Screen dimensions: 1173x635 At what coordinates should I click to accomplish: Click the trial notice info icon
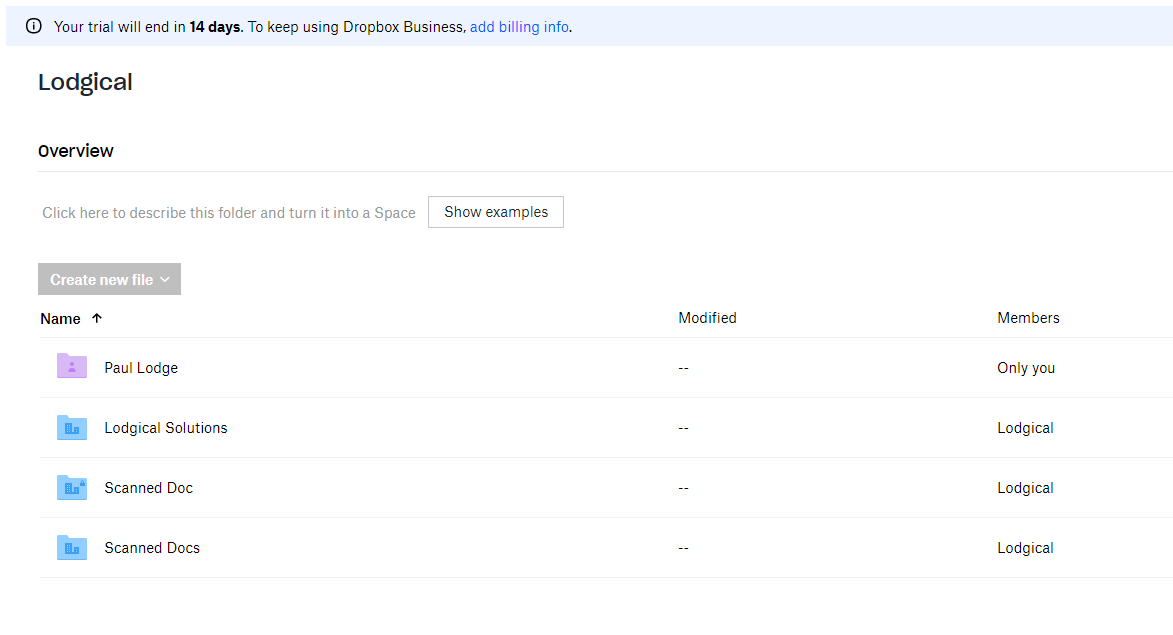click(x=34, y=27)
